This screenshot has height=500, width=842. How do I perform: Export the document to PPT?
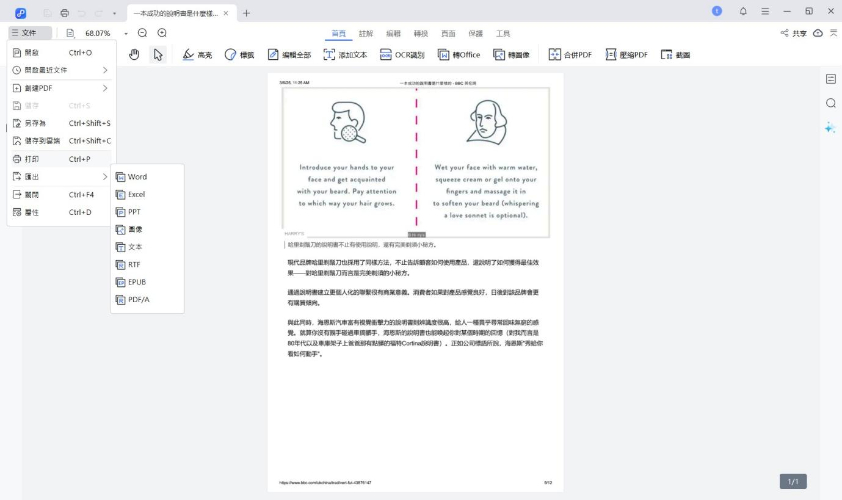pyautogui.click(x=147, y=212)
